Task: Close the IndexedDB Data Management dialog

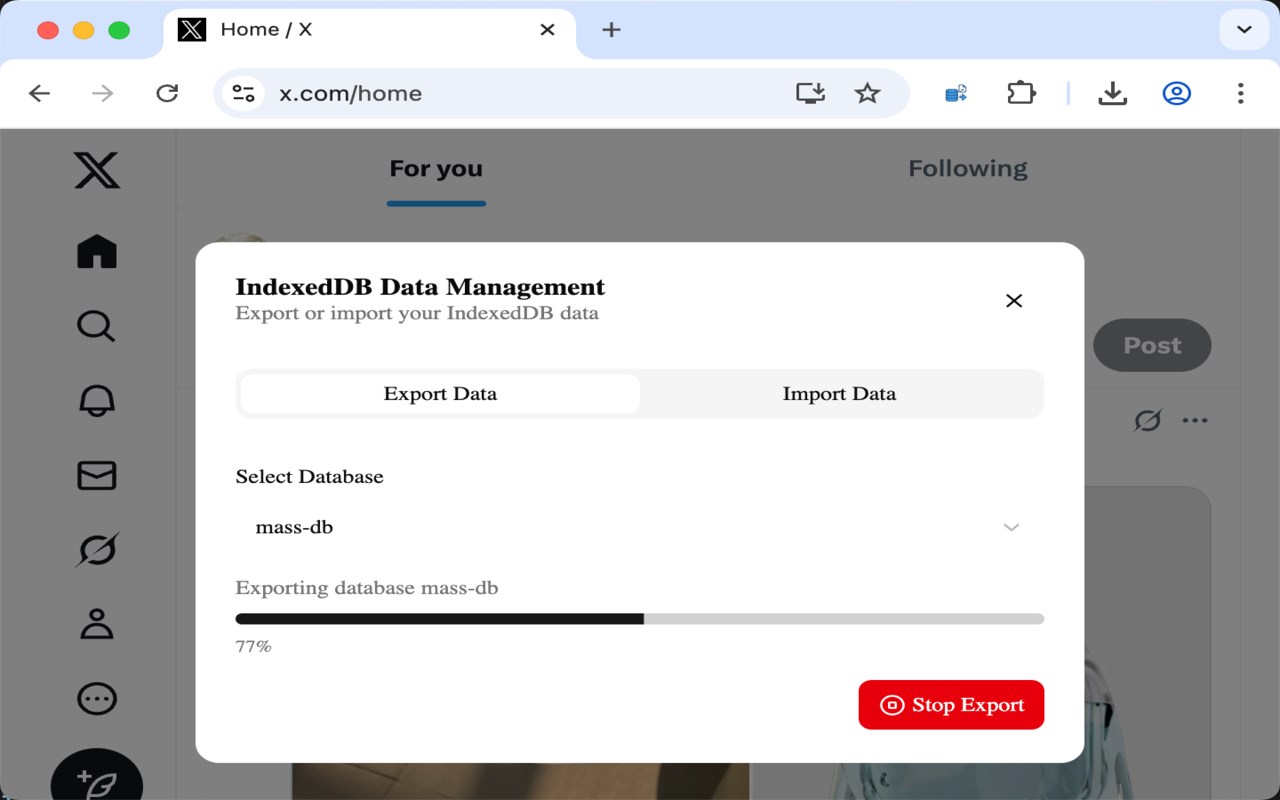Action: tap(1014, 301)
